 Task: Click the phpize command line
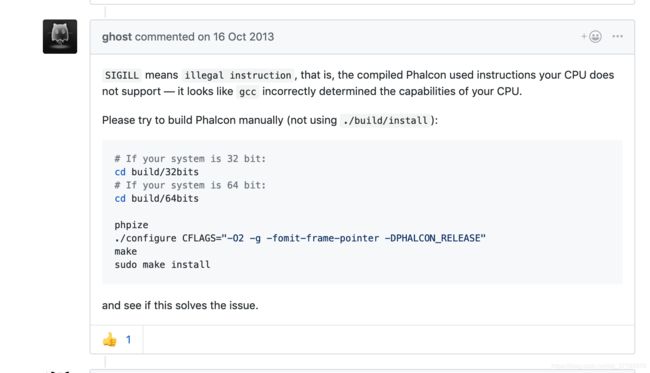131,225
